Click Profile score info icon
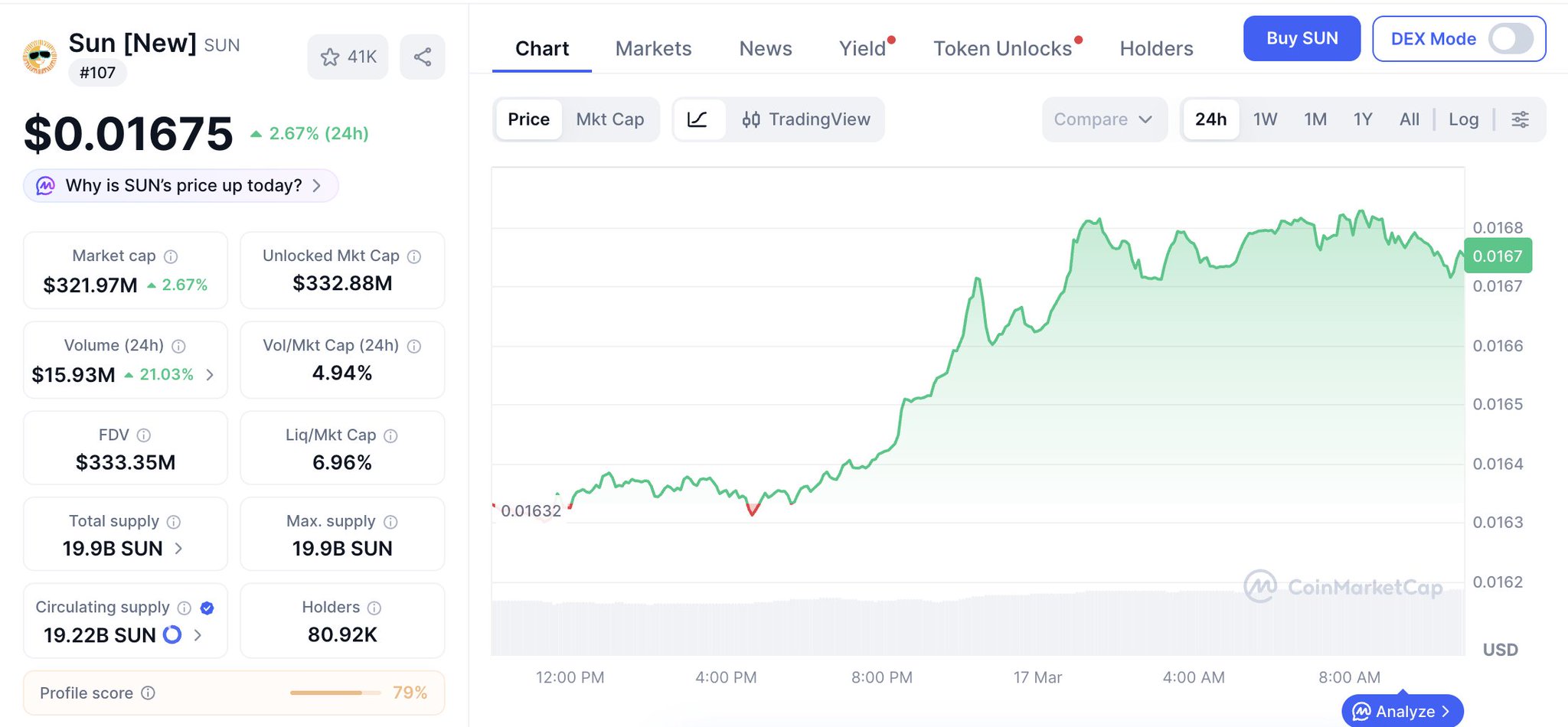1568x727 pixels. 149,693
